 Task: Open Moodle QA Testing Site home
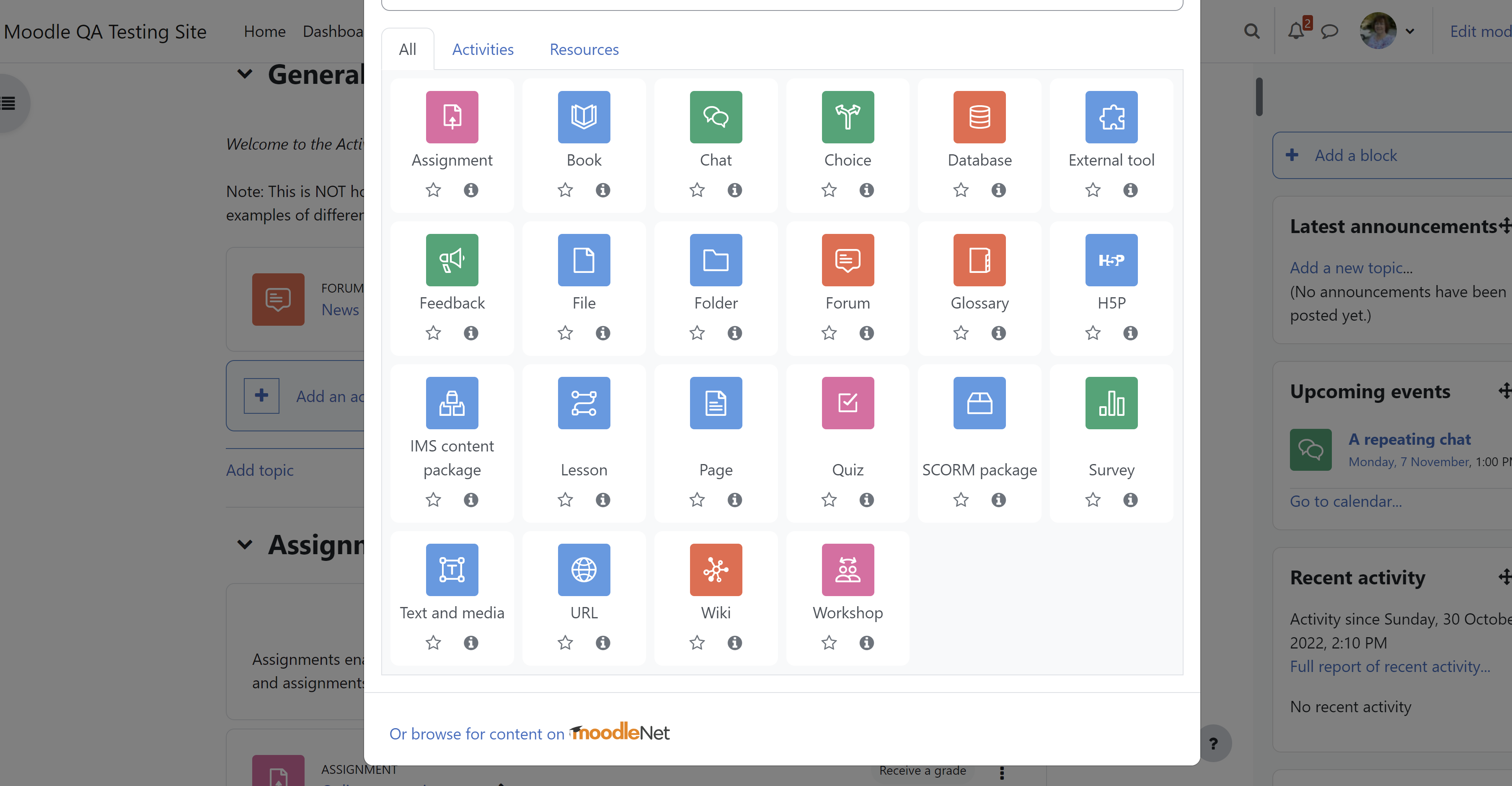pyautogui.click(x=105, y=31)
